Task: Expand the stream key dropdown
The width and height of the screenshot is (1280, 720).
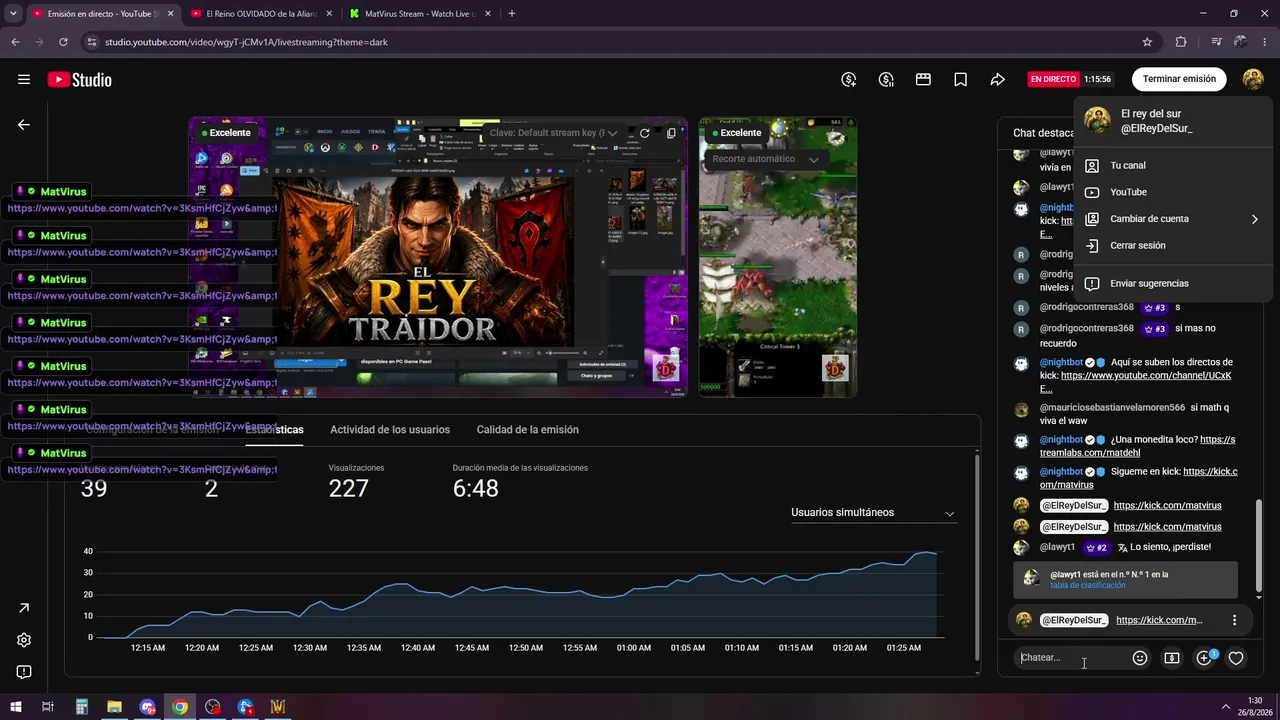Action: click(x=612, y=133)
